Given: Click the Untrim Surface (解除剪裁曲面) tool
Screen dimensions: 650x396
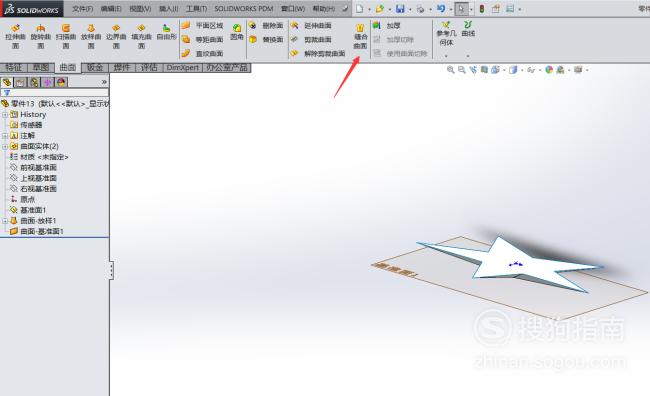Looking at the screenshot, I should click(318, 53).
